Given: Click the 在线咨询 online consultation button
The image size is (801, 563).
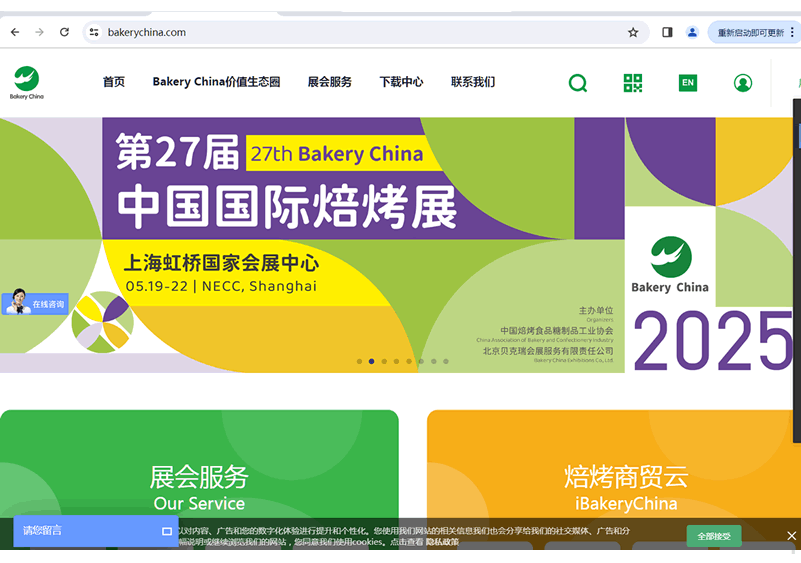Looking at the screenshot, I should [35, 303].
